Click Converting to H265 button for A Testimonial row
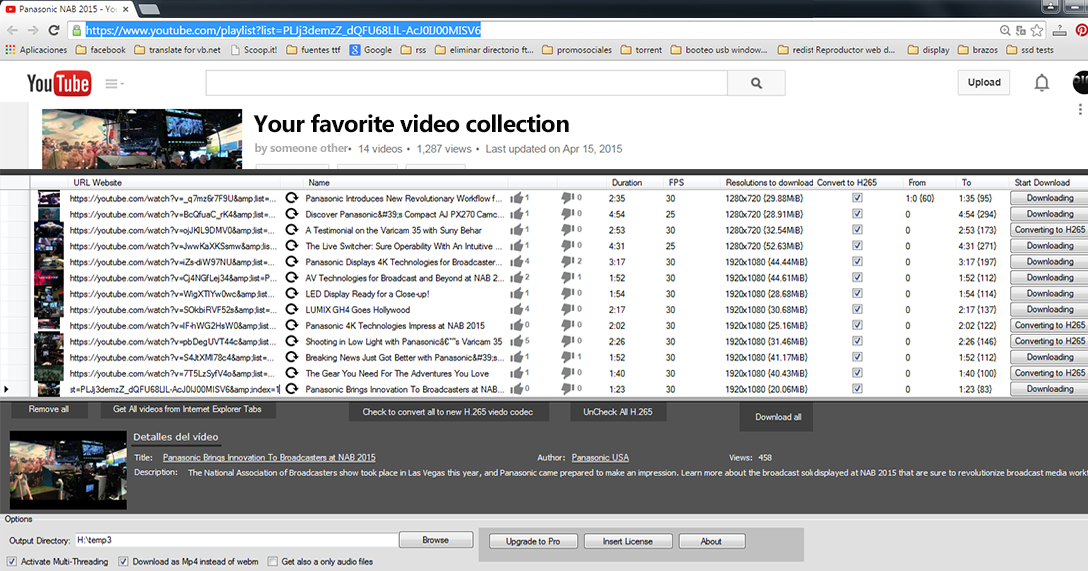 [1049, 230]
